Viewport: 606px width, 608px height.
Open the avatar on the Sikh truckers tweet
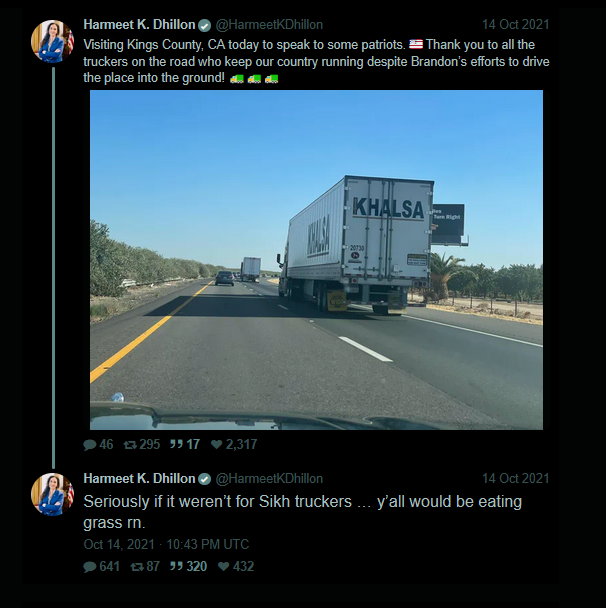point(52,495)
